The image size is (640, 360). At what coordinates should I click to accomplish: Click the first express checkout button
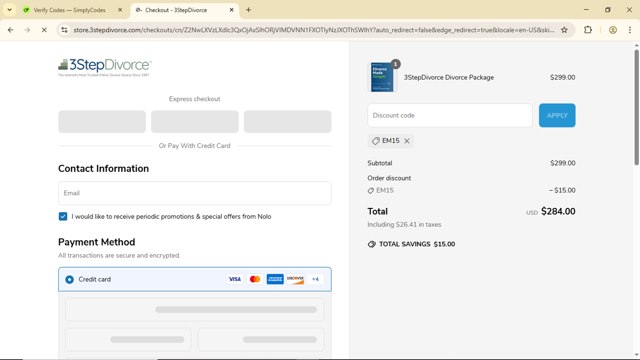102,122
